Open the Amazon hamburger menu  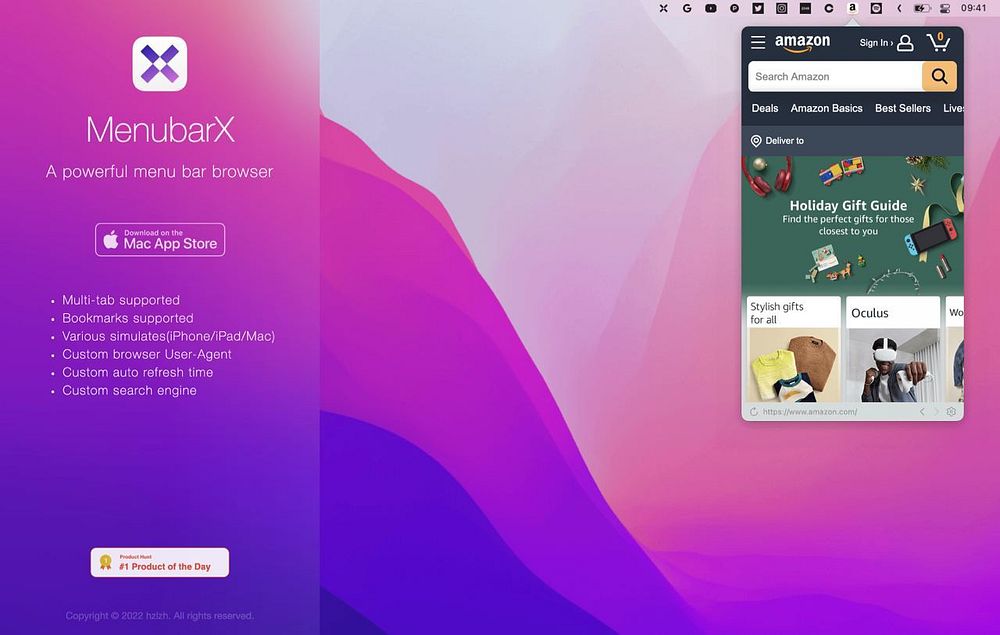coord(758,42)
